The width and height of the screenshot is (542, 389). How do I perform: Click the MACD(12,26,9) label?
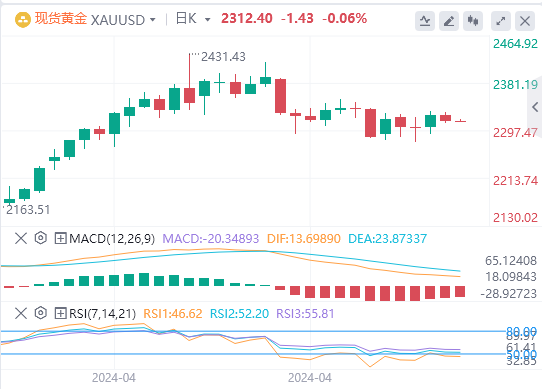112,239
